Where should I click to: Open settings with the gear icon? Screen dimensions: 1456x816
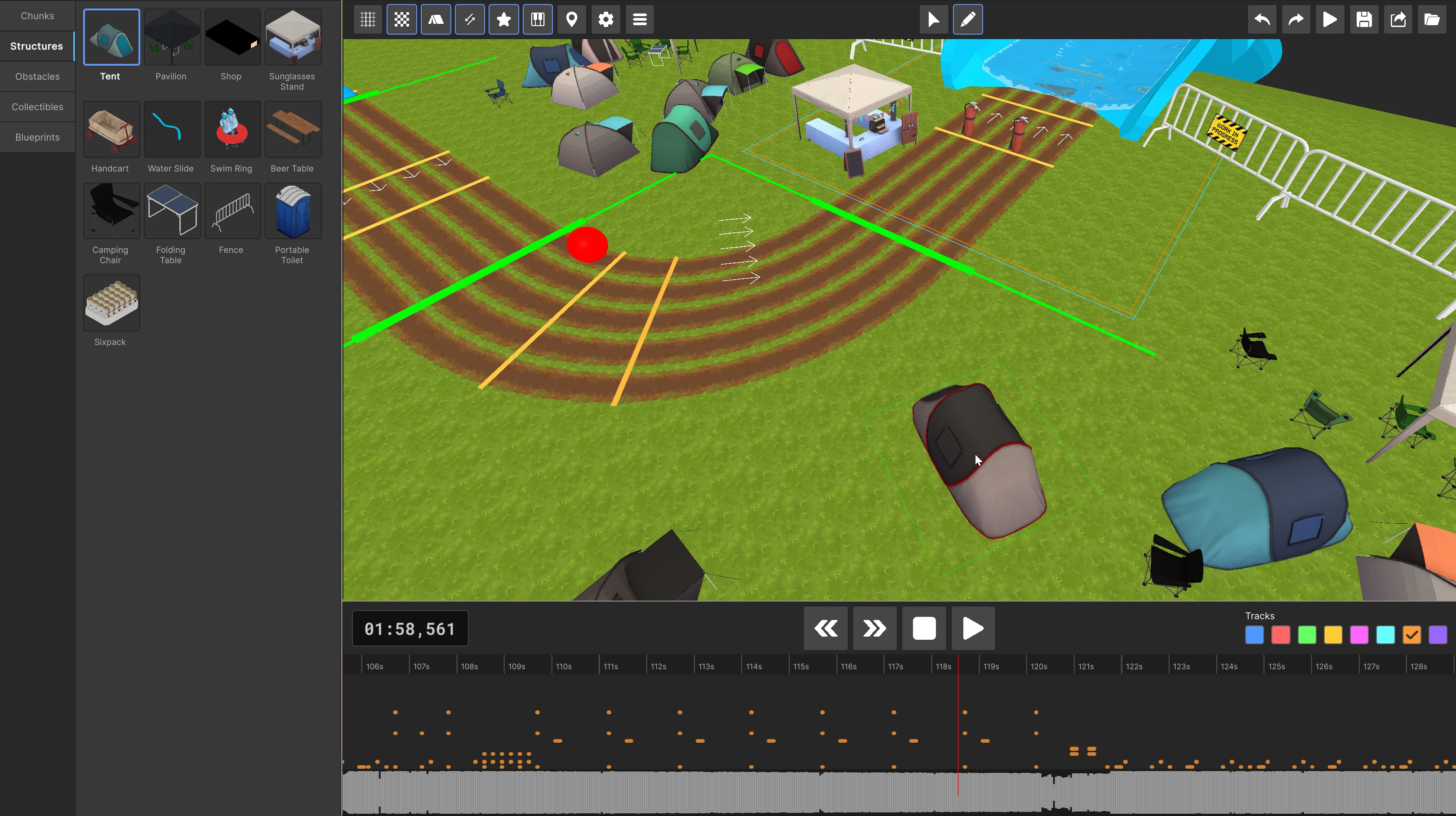pyautogui.click(x=606, y=20)
